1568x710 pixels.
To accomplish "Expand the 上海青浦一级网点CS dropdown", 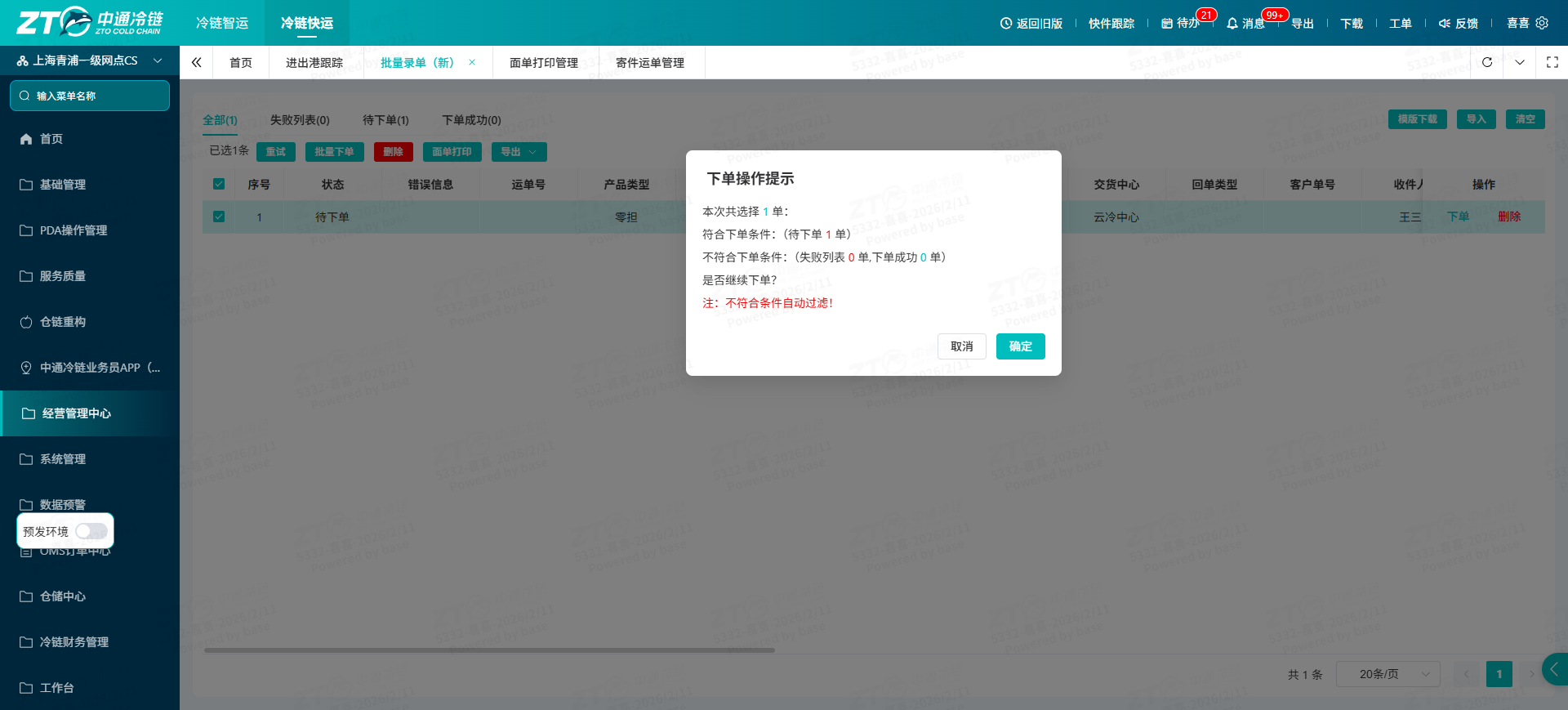I will pos(158,60).
